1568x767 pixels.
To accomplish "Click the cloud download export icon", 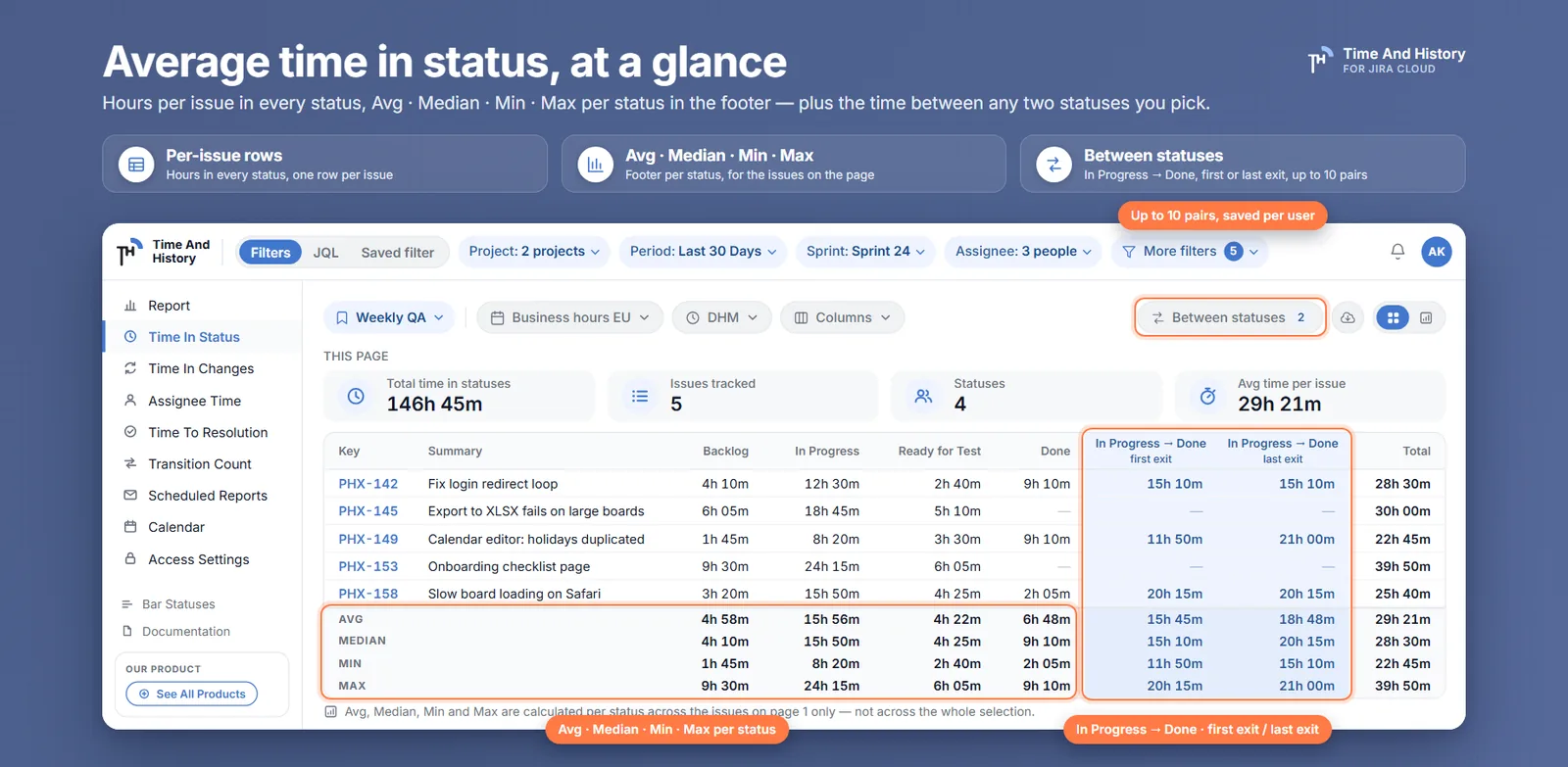I will [1347, 317].
